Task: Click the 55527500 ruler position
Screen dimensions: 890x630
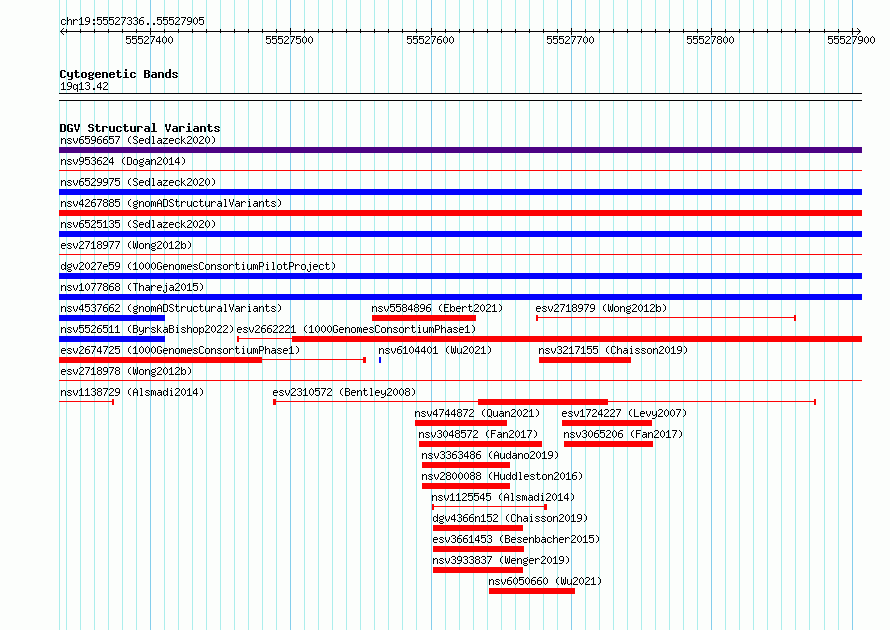Action: click(289, 40)
